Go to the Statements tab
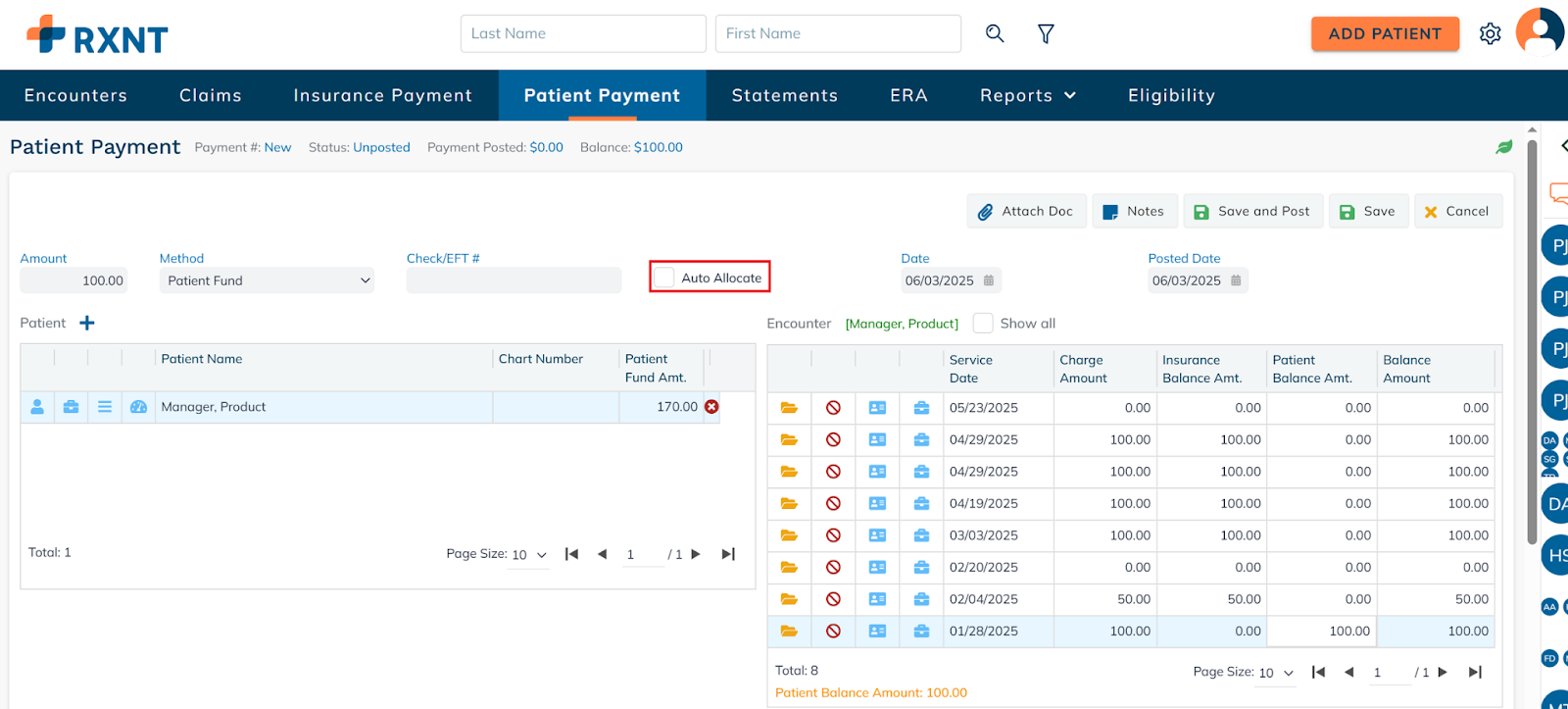Image resolution: width=1568 pixels, height=709 pixels. click(x=784, y=95)
